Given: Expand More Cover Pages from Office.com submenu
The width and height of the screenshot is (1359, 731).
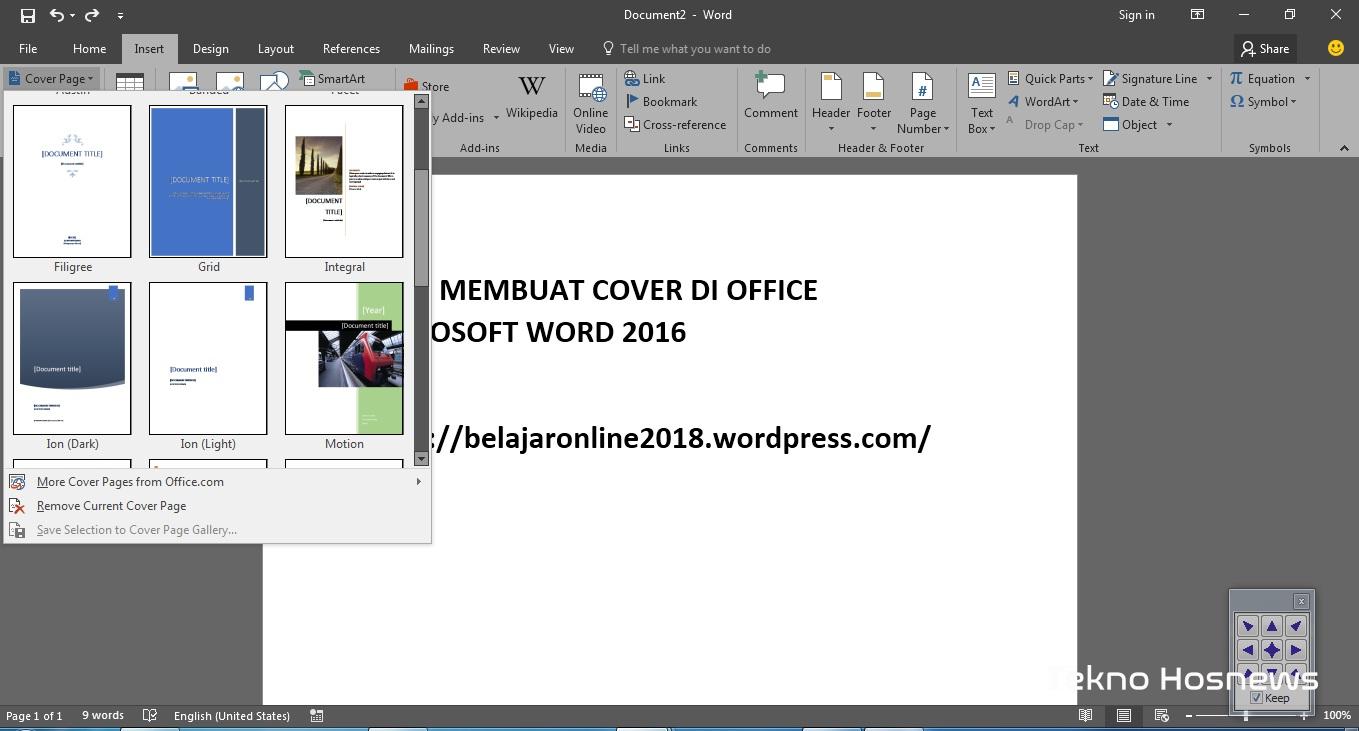Looking at the screenshot, I should coord(129,481).
